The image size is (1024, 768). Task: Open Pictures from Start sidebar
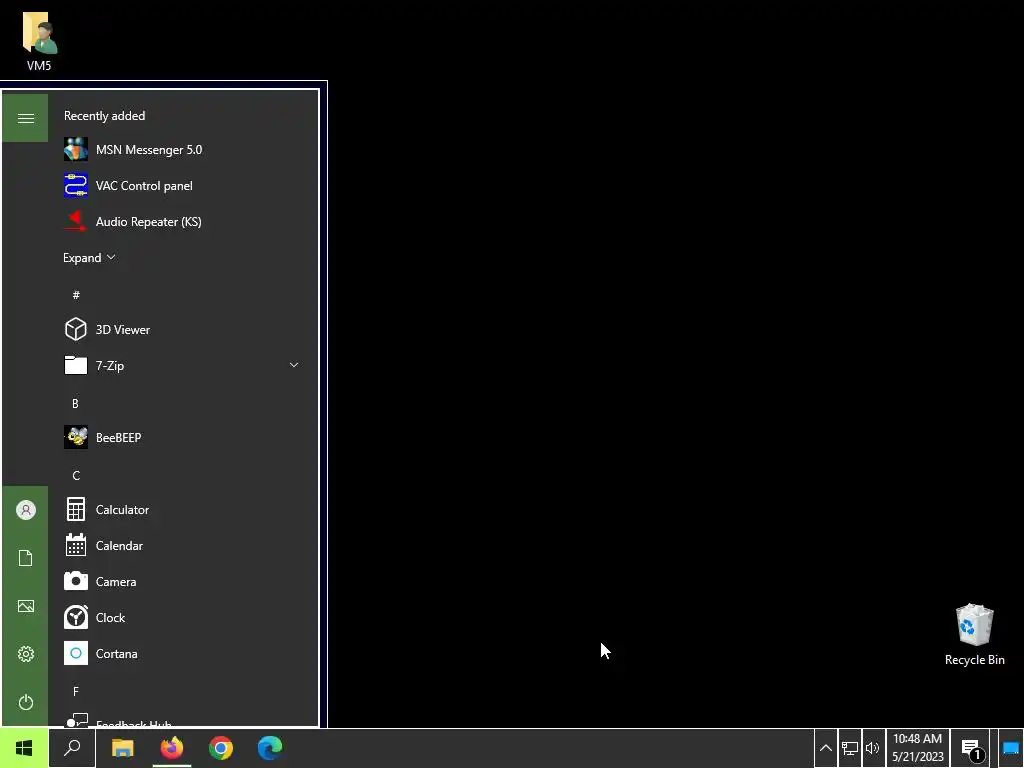point(25,606)
